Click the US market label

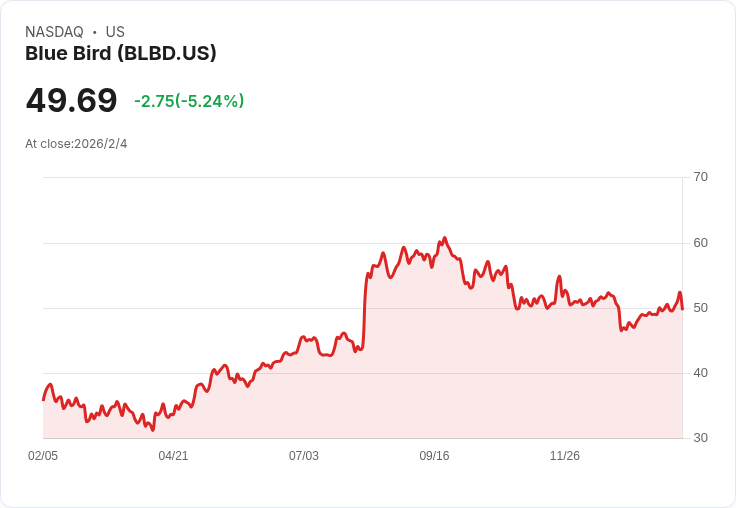click(115, 32)
